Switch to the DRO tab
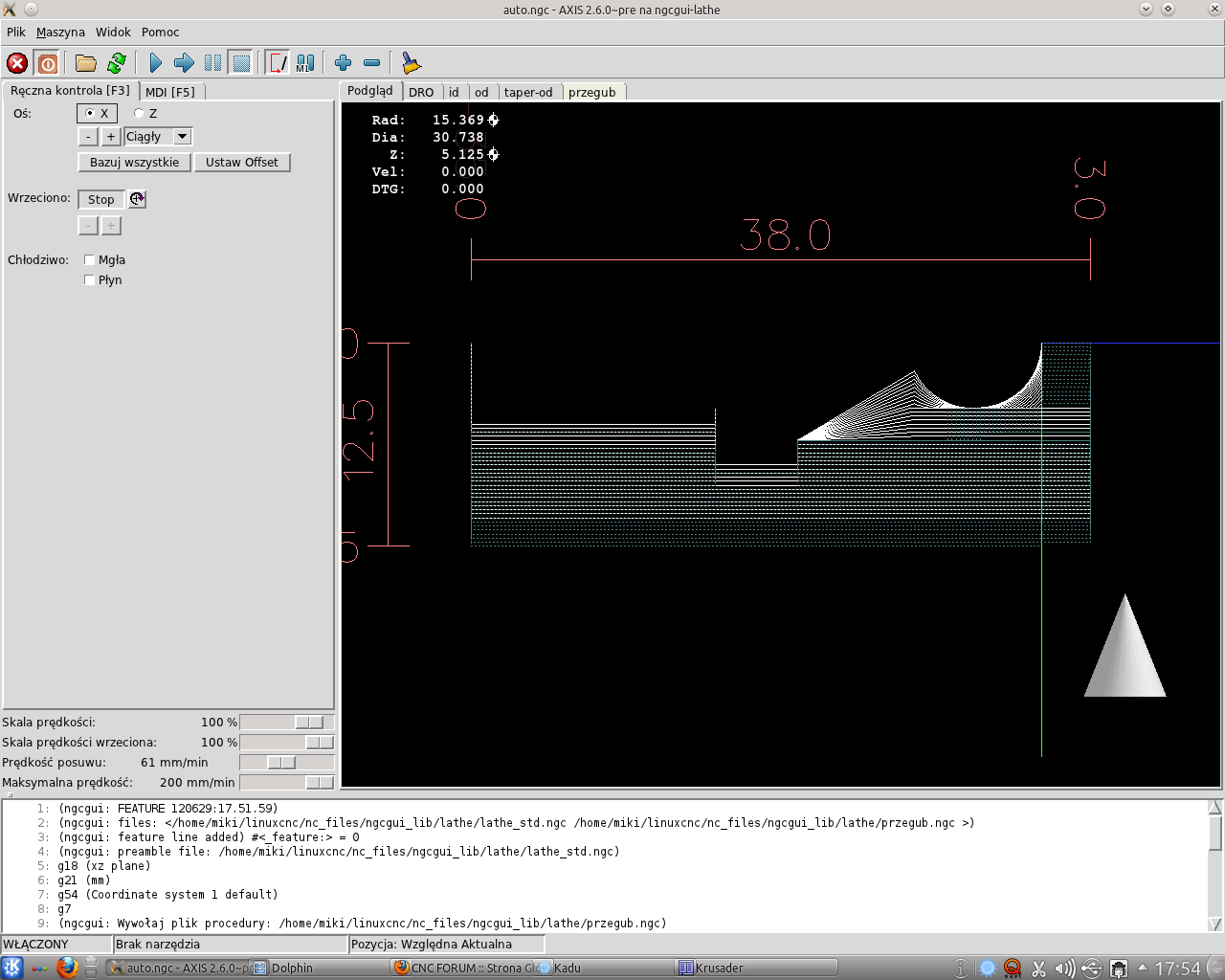The height and width of the screenshot is (980, 1225). click(421, 92)
